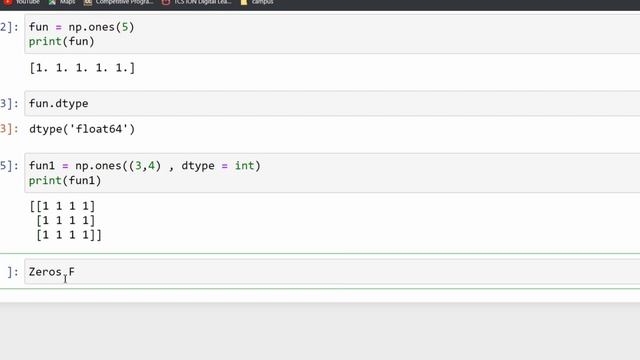
Task: Click the print(fun) line in the first cell
Action: click(62, 42)
